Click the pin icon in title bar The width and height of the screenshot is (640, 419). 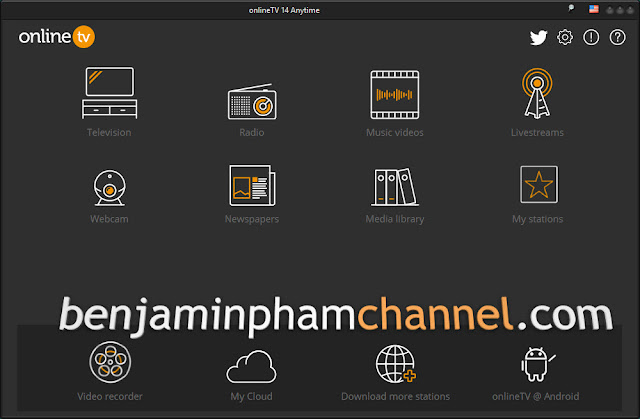[571, 9]
